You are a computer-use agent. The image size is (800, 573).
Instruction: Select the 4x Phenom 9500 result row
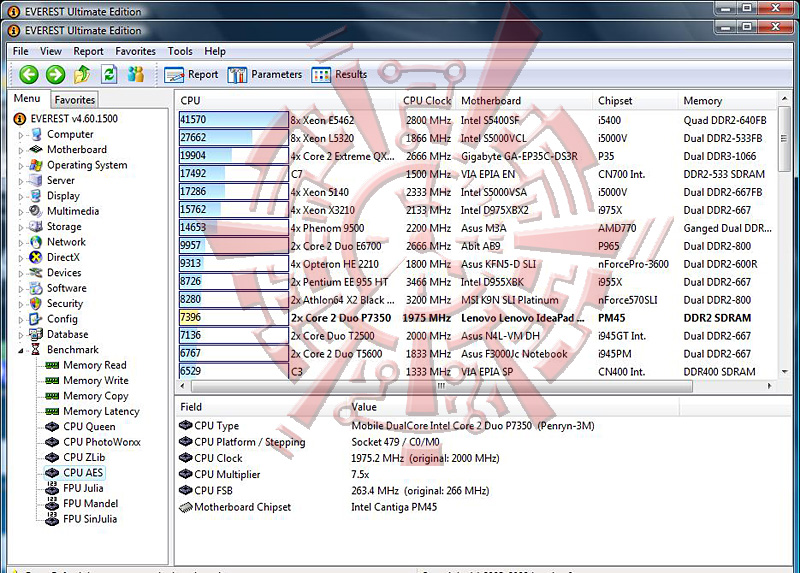(477, 228)
